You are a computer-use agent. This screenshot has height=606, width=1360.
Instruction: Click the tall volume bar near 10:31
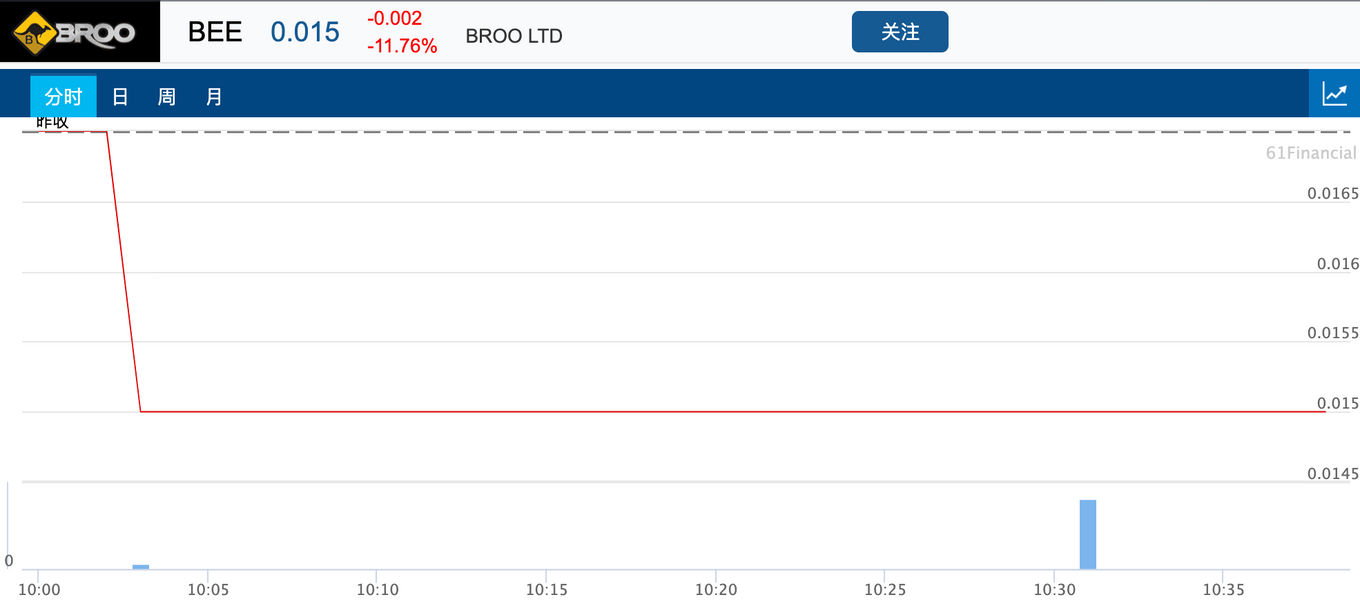[x=1088, y=534]
